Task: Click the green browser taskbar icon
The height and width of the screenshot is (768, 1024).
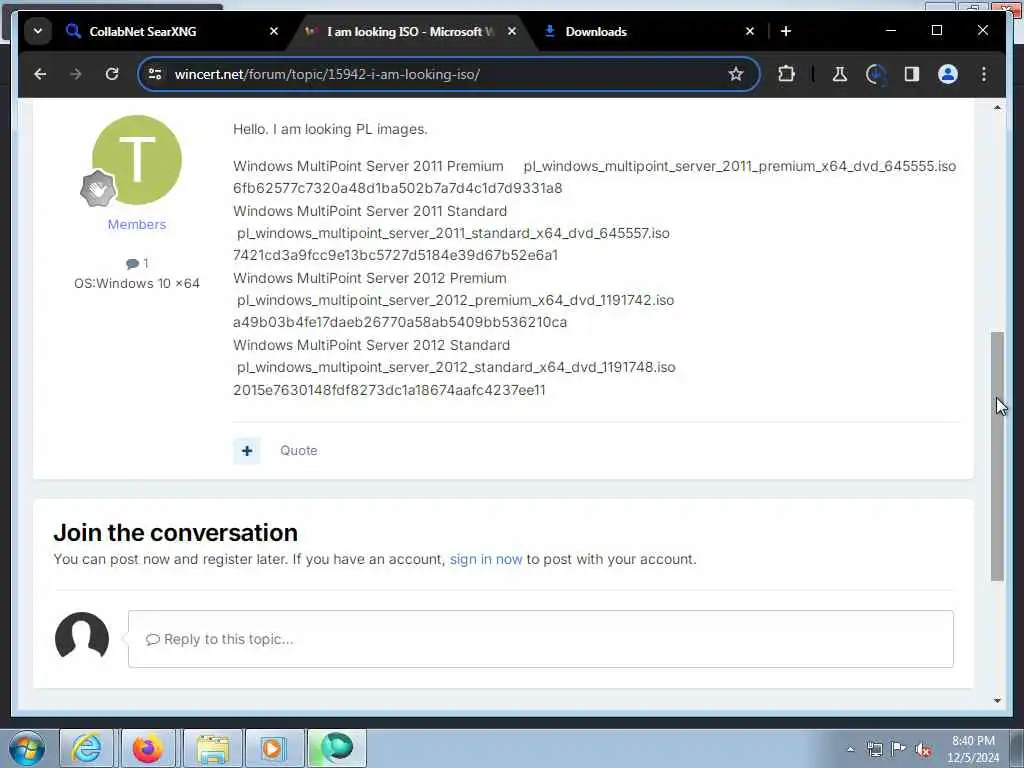Action: coord(337,748)
